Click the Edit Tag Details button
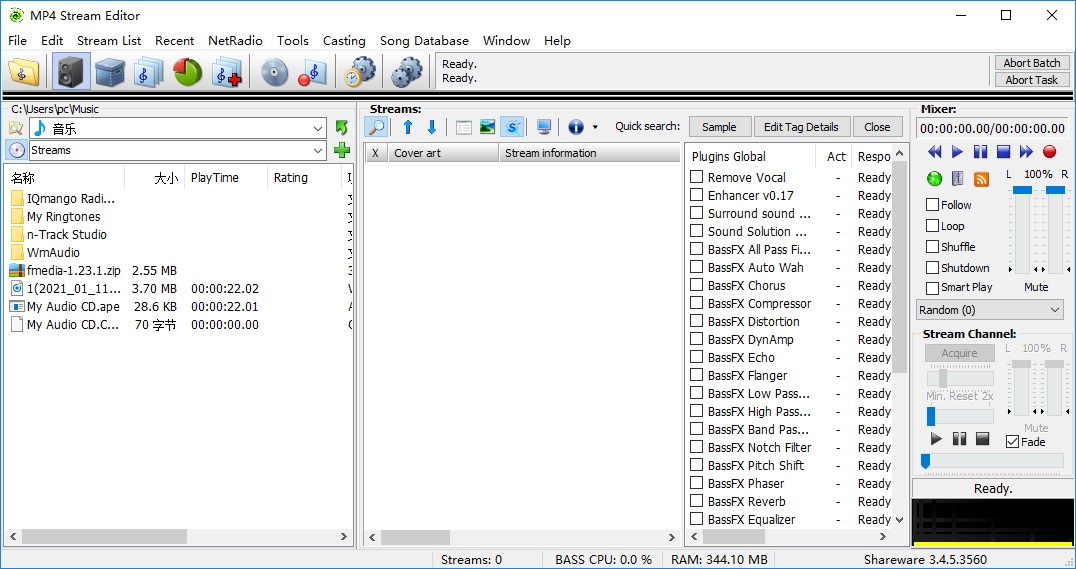The height and width of the screenshot is (569, 1076). (x=801, y=127)
